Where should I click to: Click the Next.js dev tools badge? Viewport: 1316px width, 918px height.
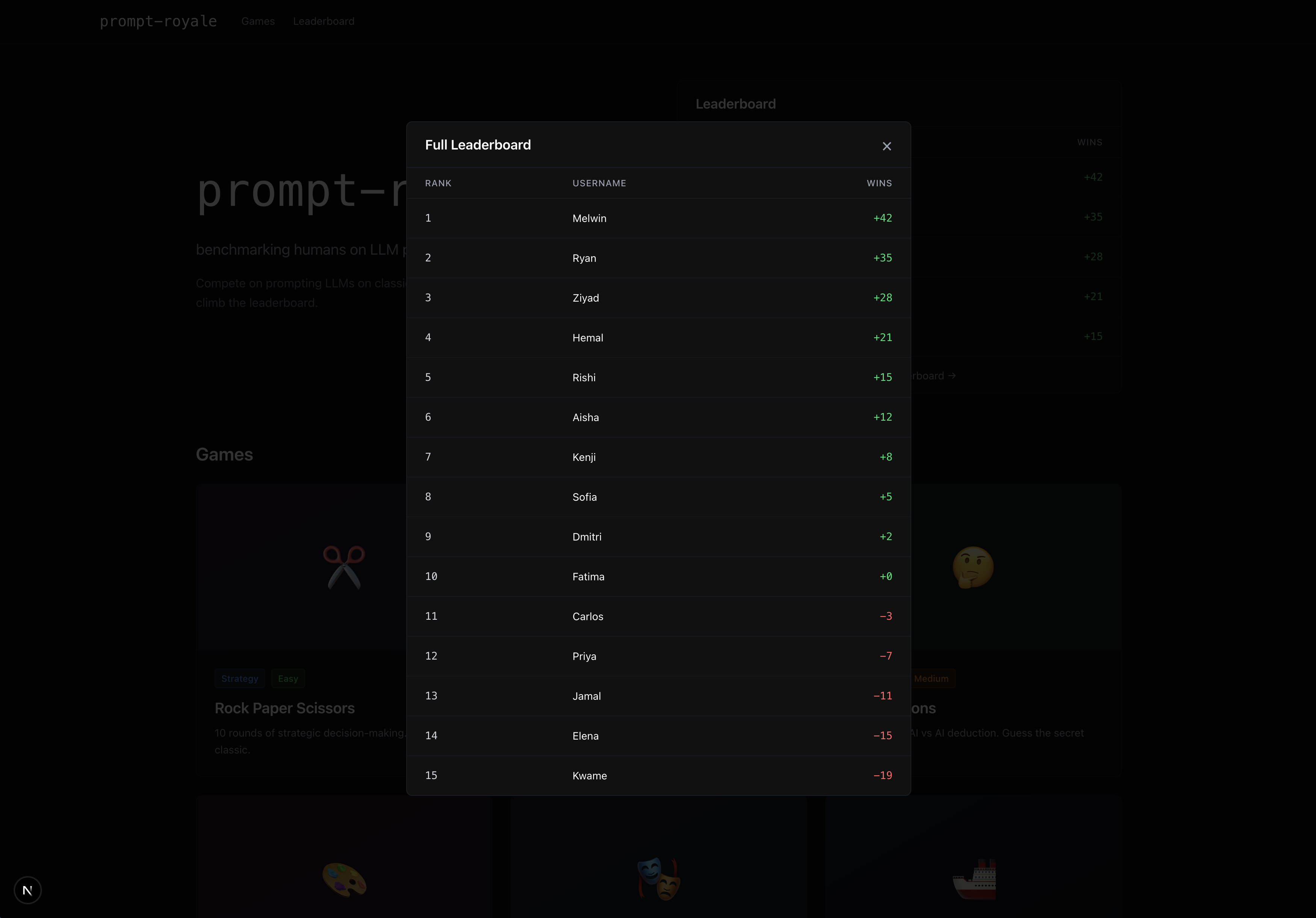tap(27, 890)
